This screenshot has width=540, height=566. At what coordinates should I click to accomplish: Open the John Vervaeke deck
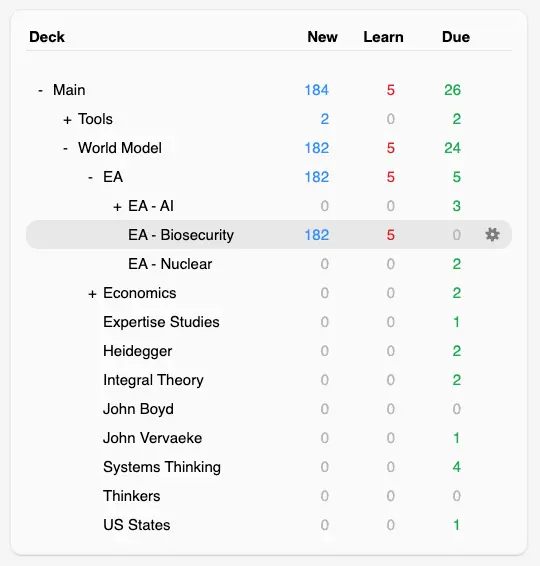152,438
